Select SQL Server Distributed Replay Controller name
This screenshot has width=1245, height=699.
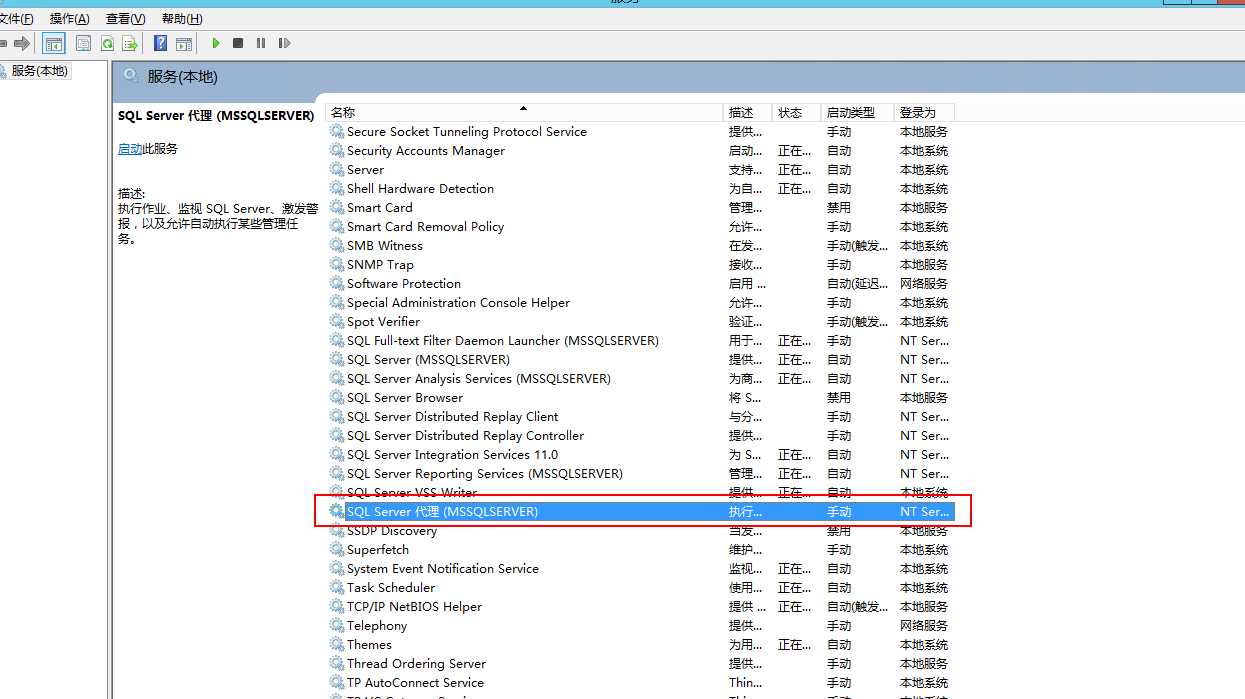point(465,436)
